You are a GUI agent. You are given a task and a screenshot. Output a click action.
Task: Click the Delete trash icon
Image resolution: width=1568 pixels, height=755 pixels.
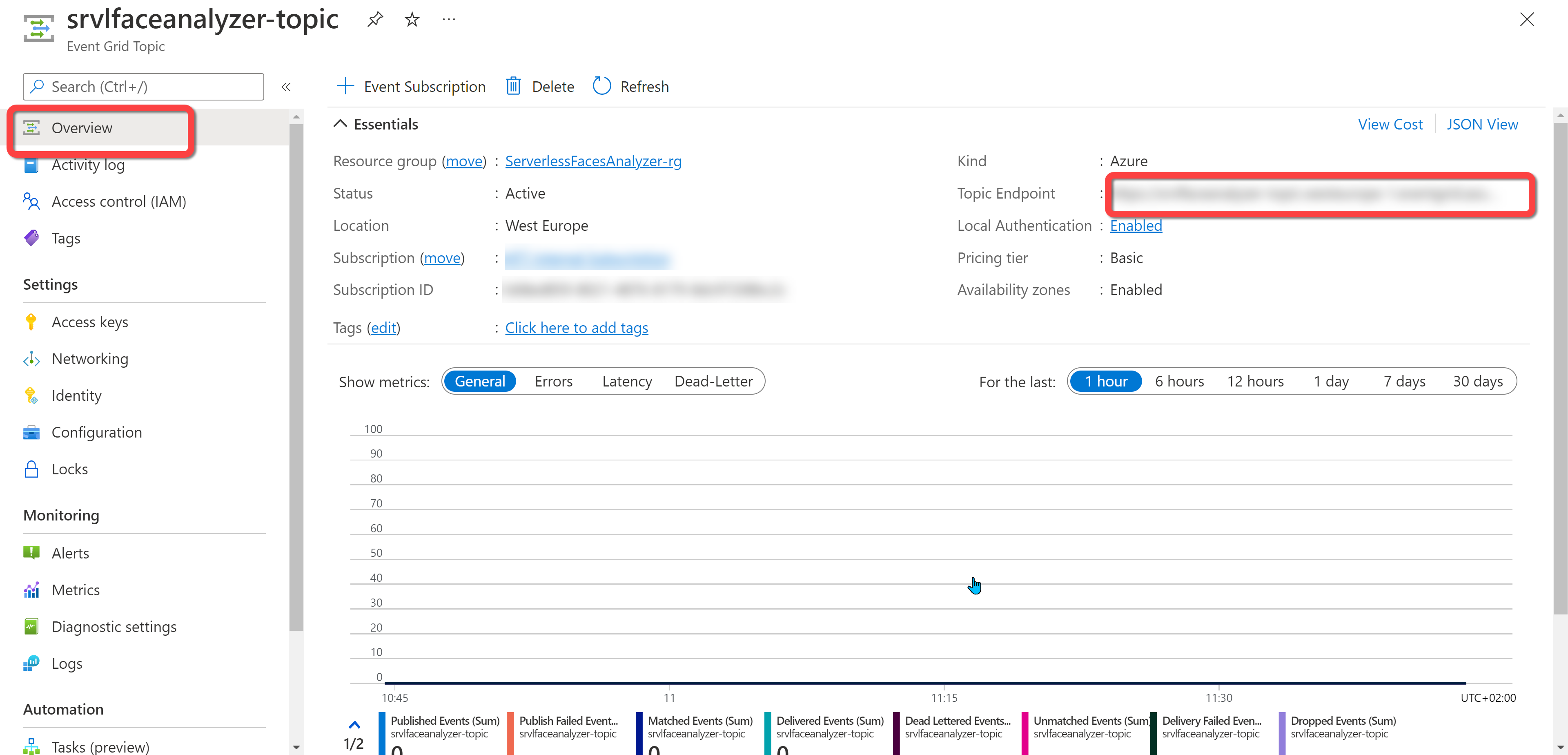coord(513,87)
